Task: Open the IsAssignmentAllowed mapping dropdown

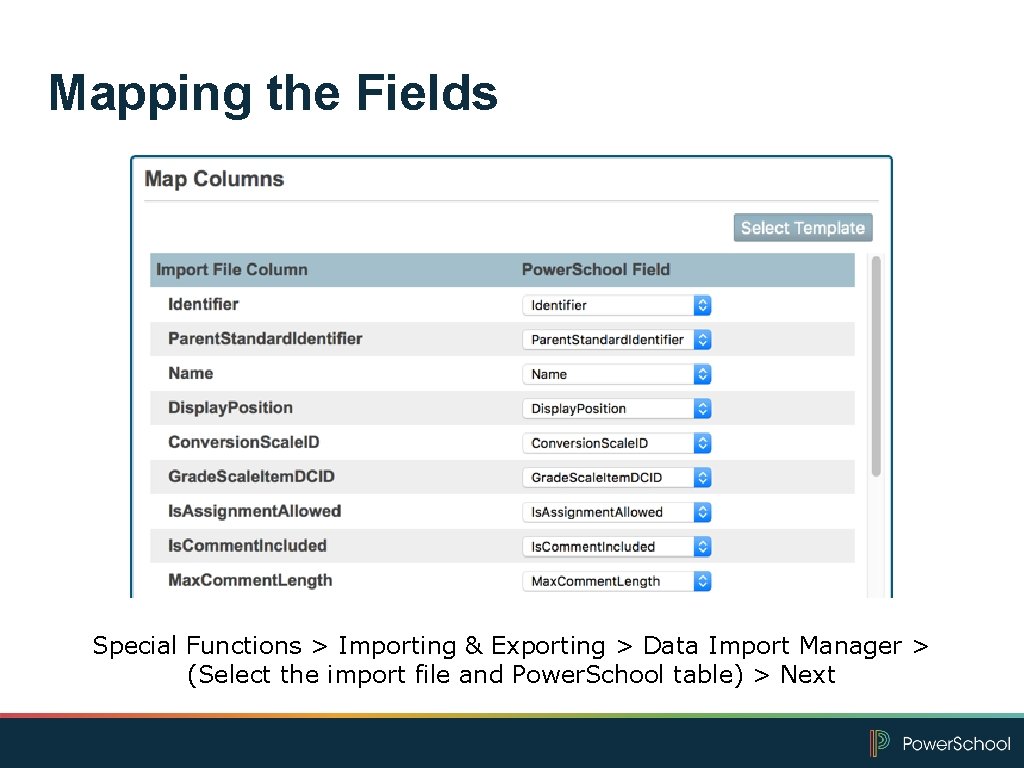Action: (x=612, y=511)
